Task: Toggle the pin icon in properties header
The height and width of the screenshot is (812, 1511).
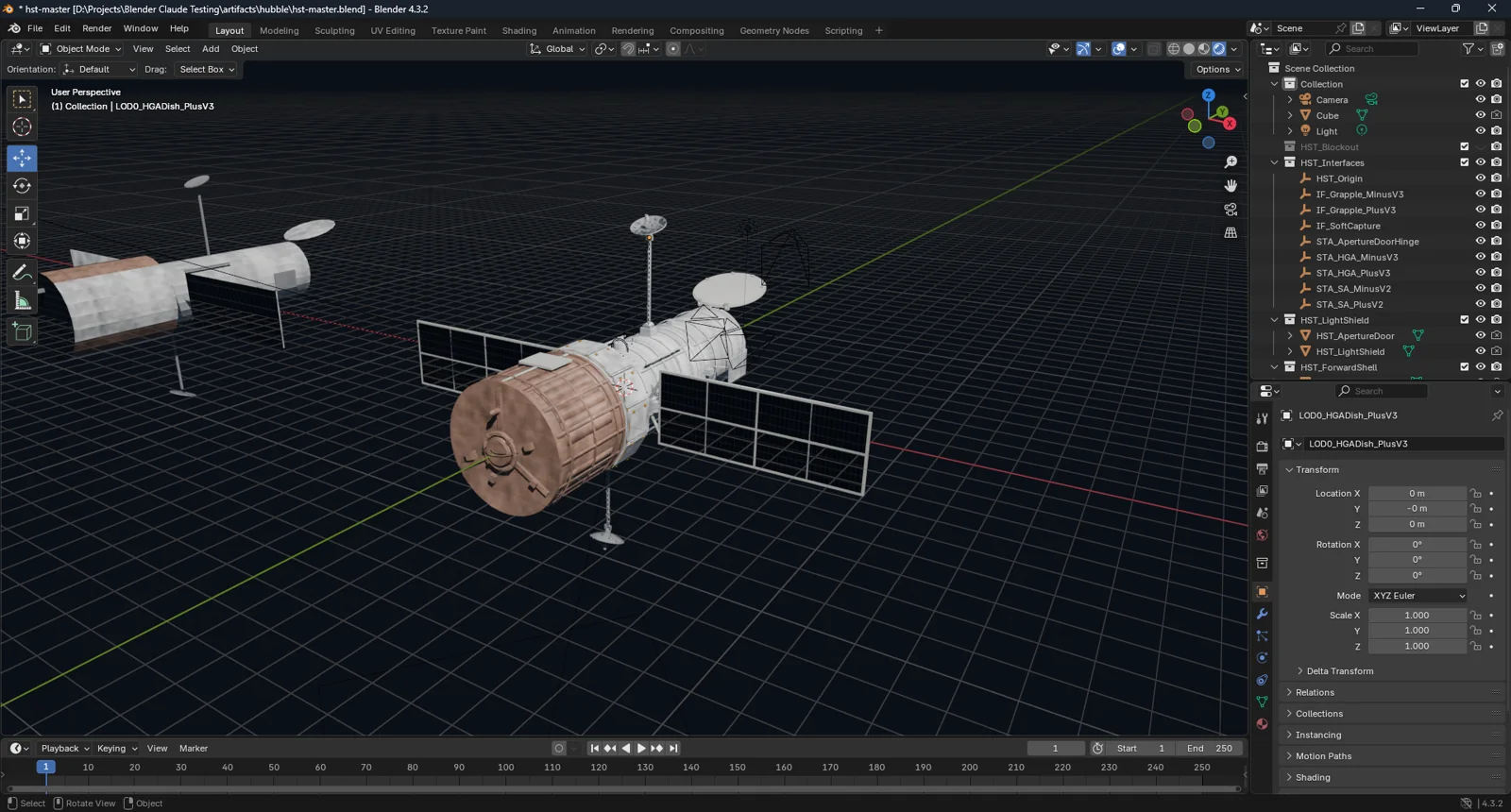Action: point(1497,415)
